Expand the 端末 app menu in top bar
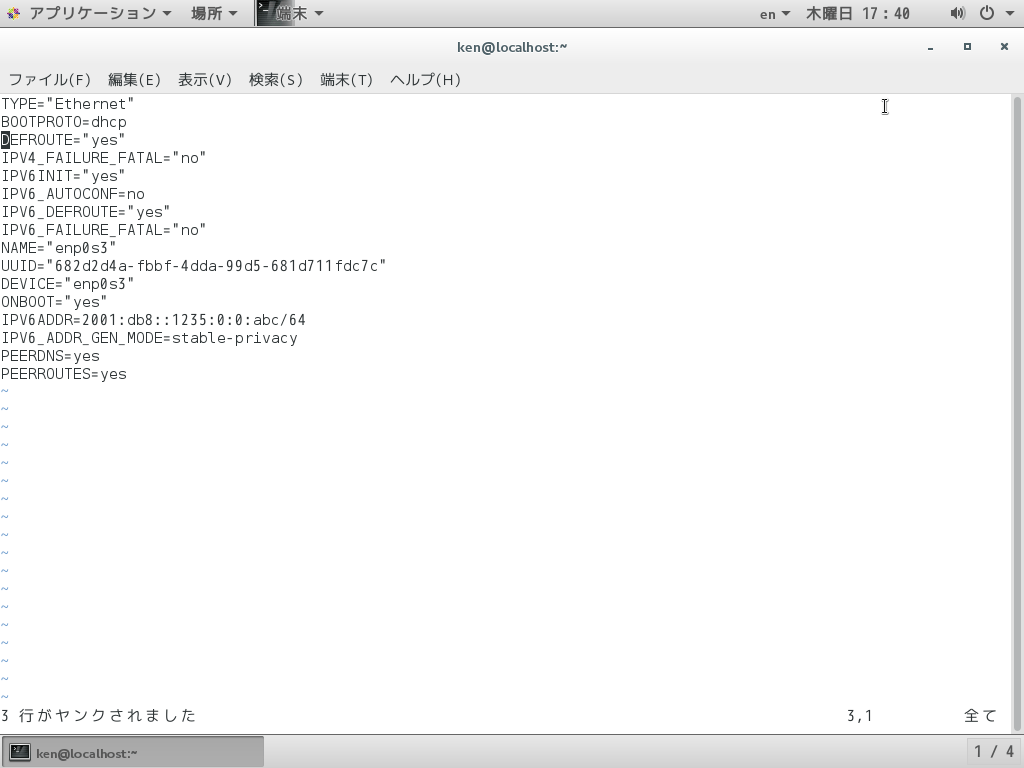This screenshot has width=1024, height=768. pyautogui.click(x=291, y=13)
